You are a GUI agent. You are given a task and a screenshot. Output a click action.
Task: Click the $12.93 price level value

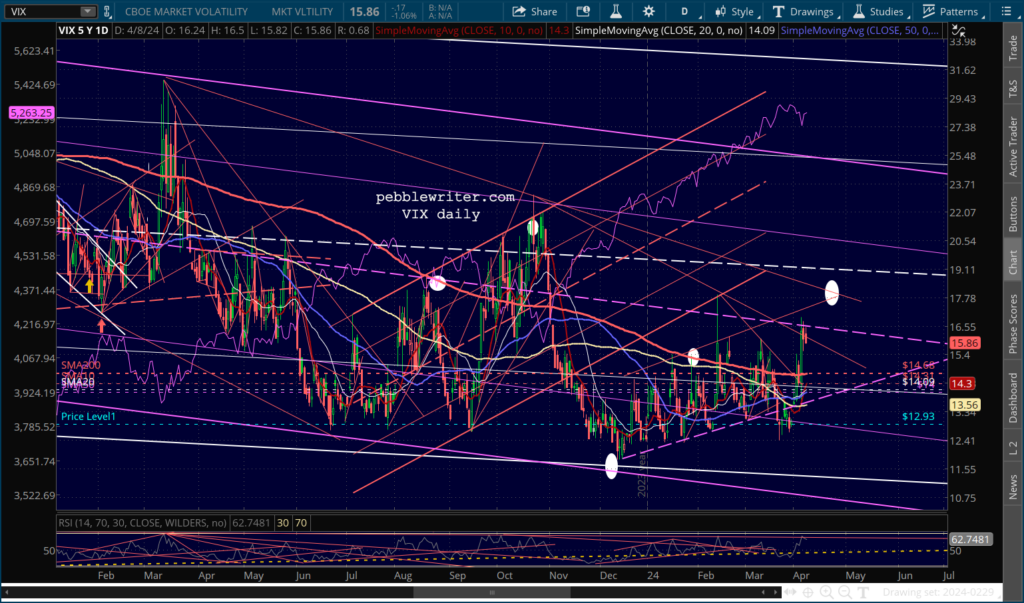(918, 416)
